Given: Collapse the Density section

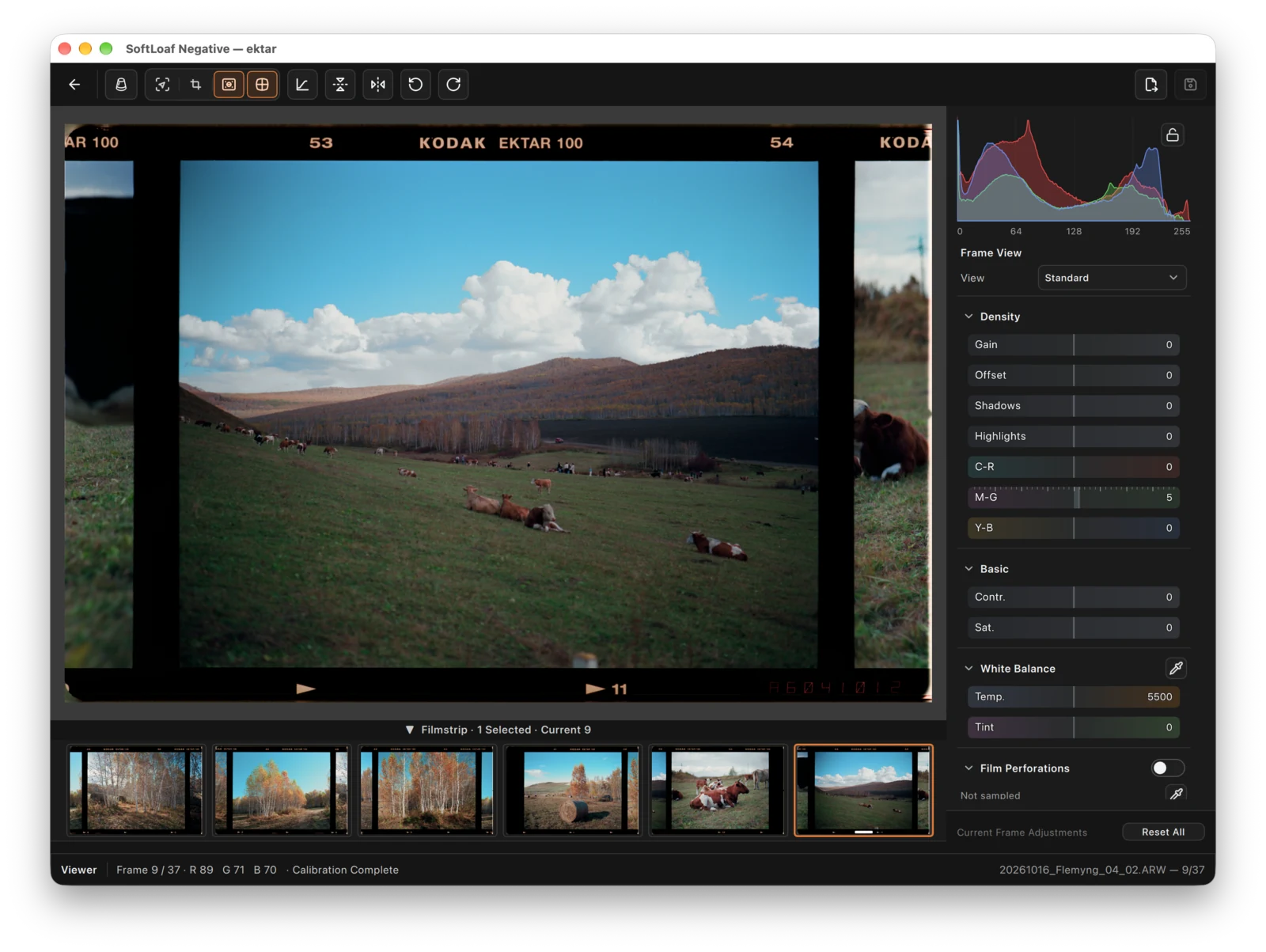Looking at the screenshot, I should click(x=968, y=317).
